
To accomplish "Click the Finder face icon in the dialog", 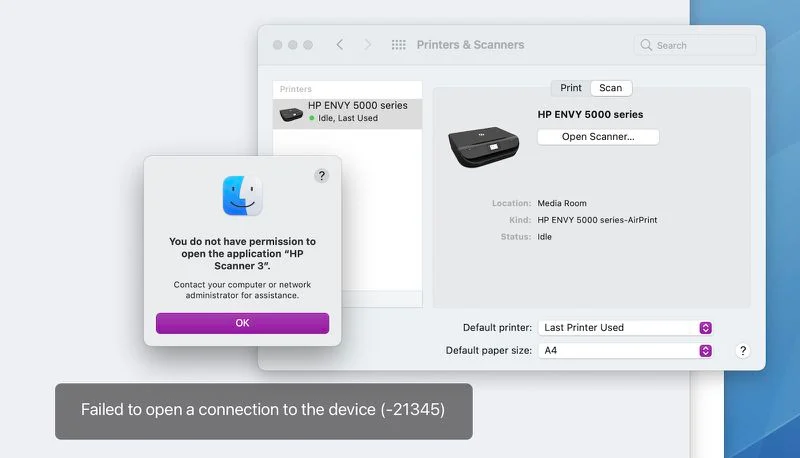I will (x=242, y=196).
